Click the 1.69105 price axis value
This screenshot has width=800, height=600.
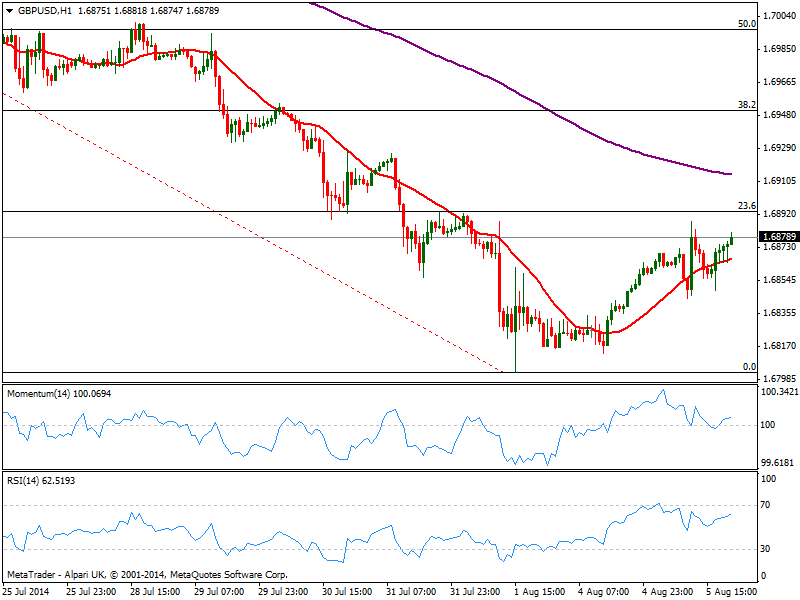[x=779, y=181]
